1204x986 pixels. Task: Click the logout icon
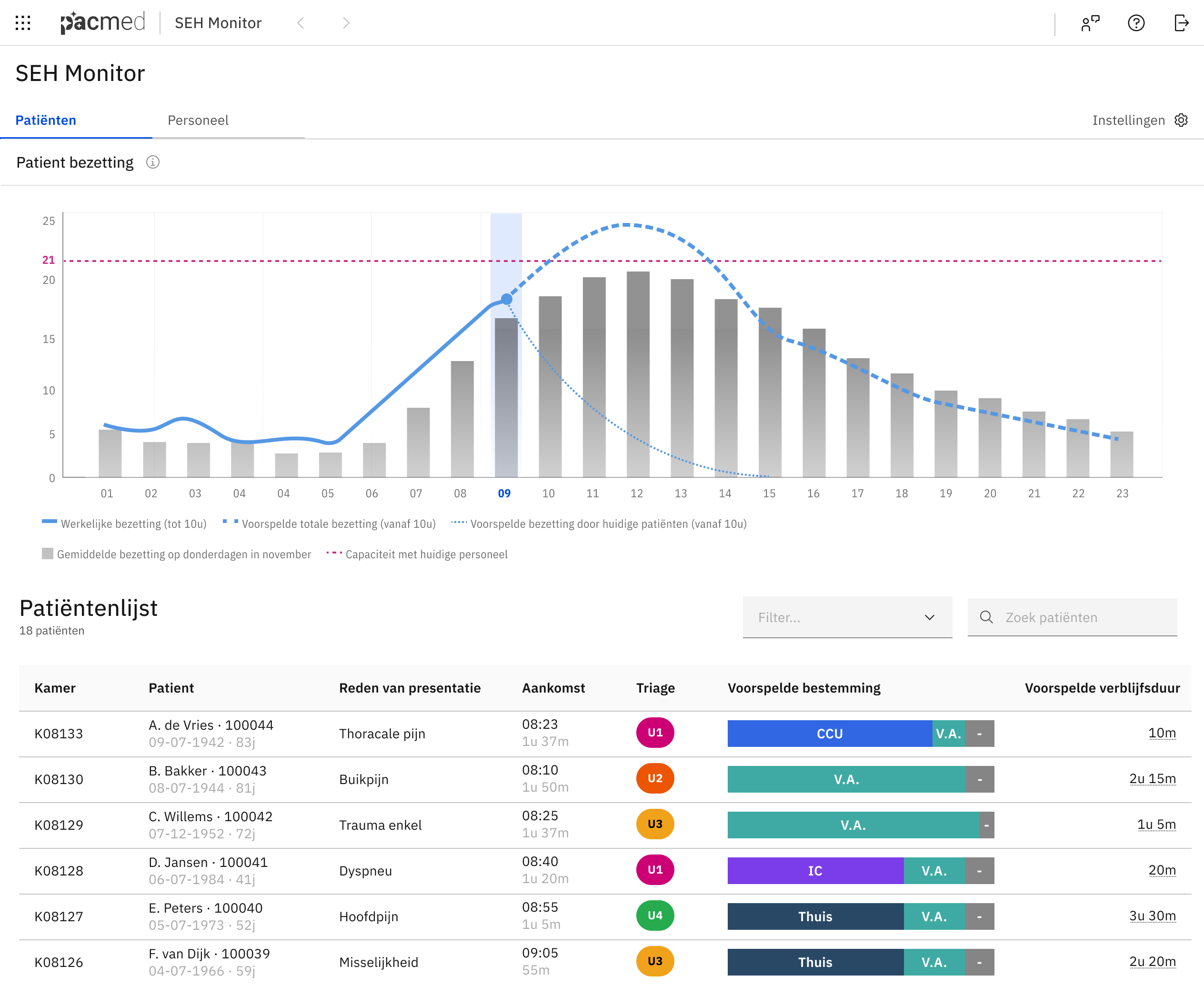1181,23
